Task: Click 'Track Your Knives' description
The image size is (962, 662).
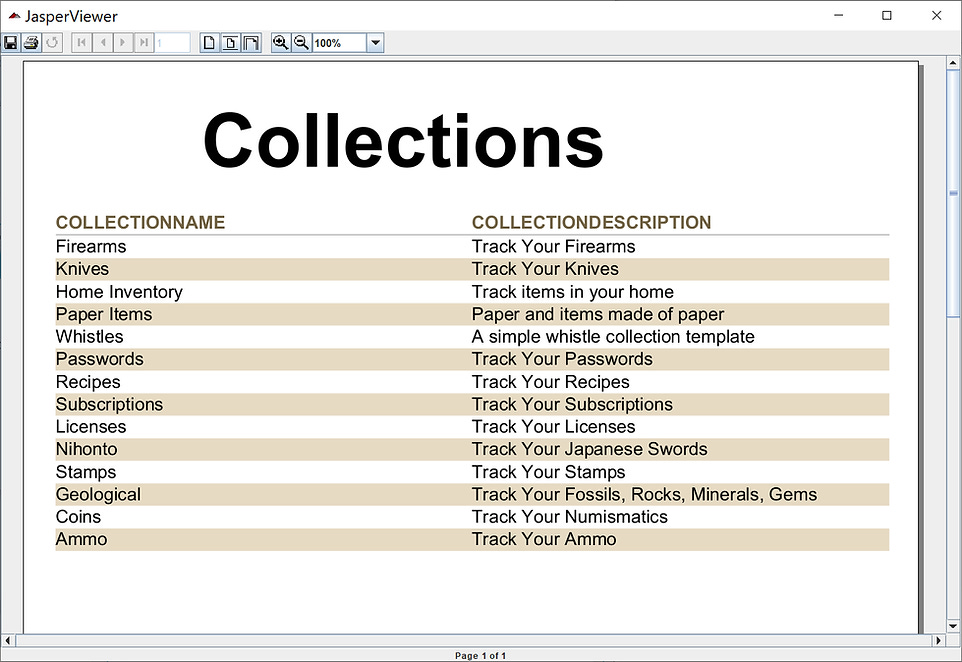Action: click(545, 269)
